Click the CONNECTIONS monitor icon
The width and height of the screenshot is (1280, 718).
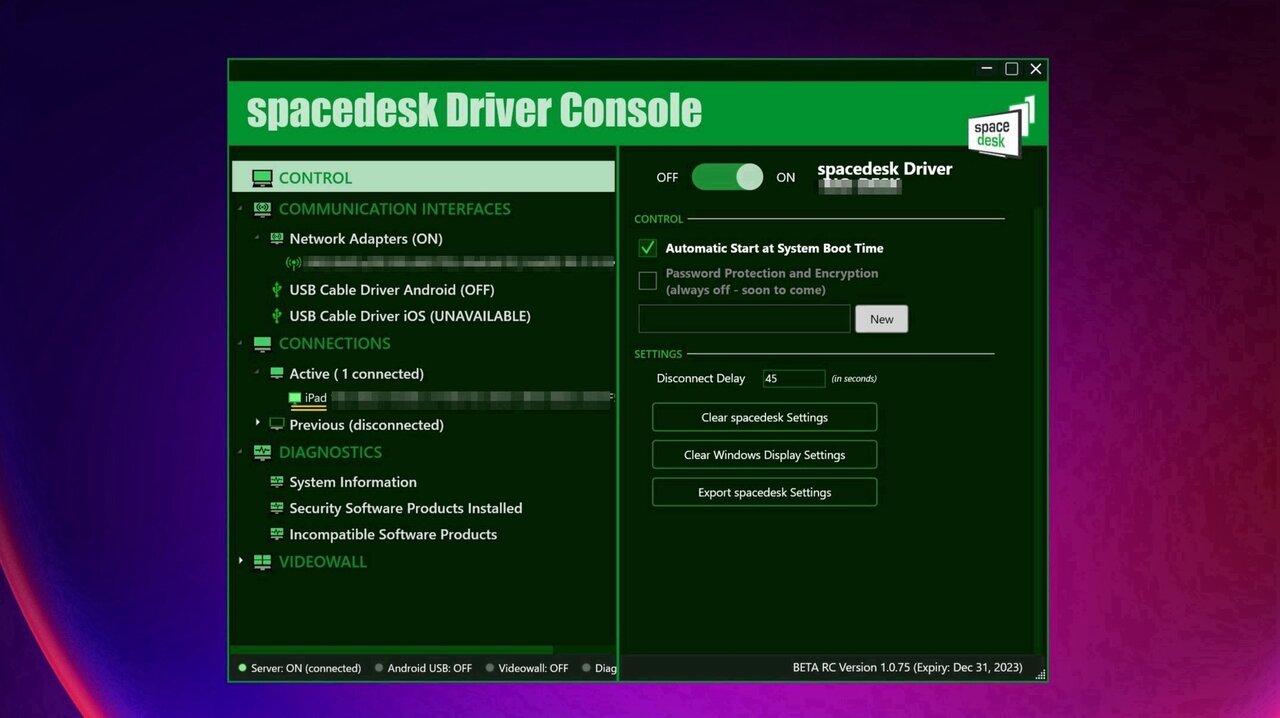(x=262, y=344)
